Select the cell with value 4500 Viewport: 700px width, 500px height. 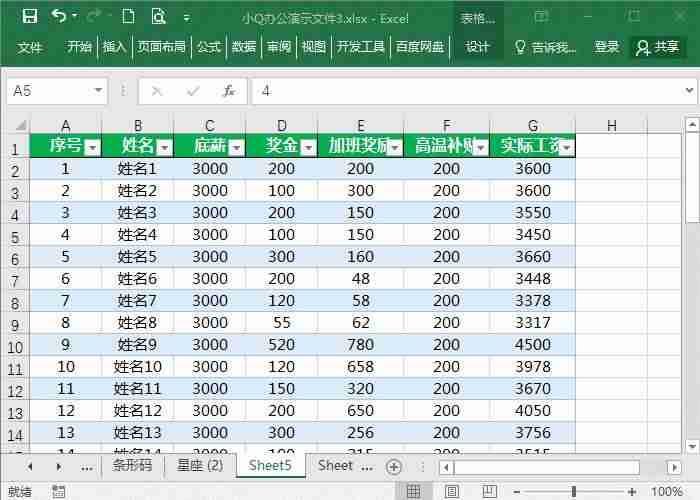coord(533,345)
